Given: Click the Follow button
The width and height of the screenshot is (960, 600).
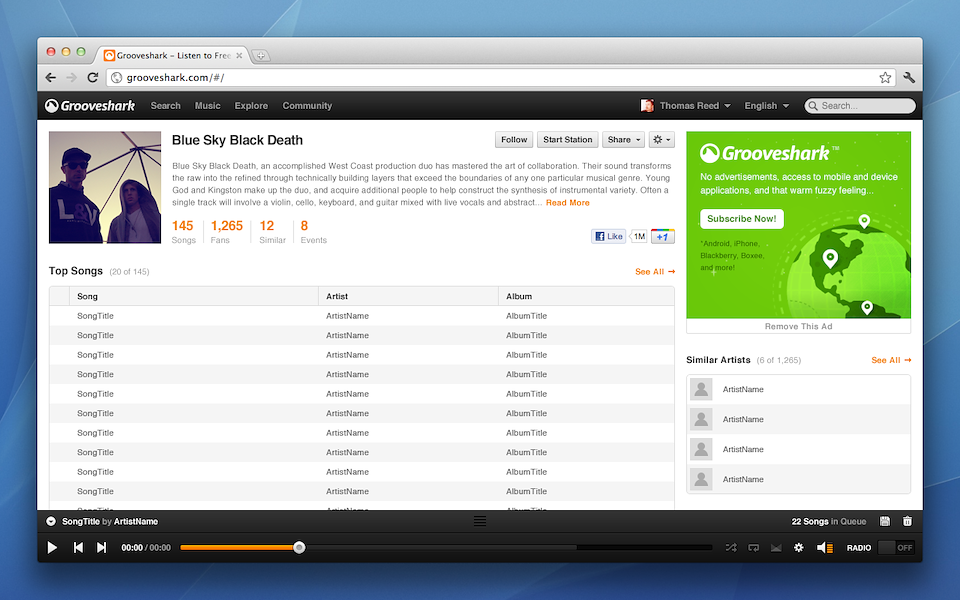Looking at the screenshot, I should tap(514, 140).
